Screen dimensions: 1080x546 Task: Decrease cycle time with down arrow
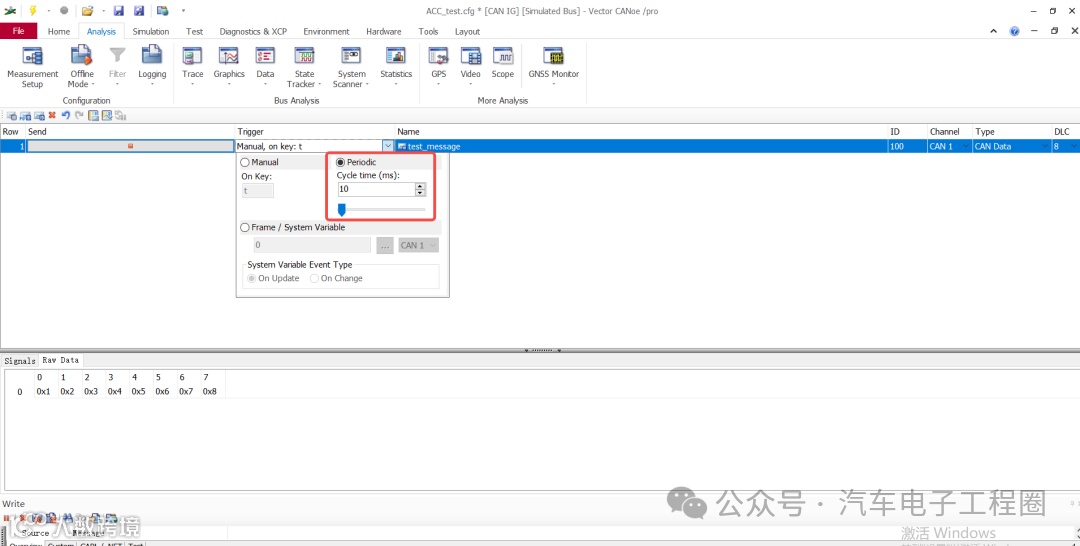tap(420, 192)
